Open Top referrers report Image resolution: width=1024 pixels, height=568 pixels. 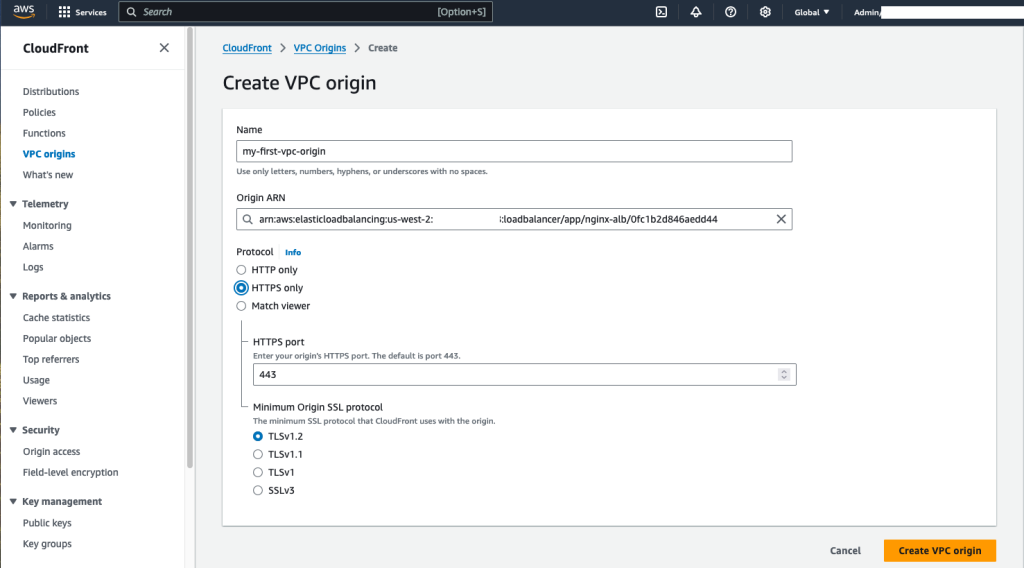coord(51,359)
